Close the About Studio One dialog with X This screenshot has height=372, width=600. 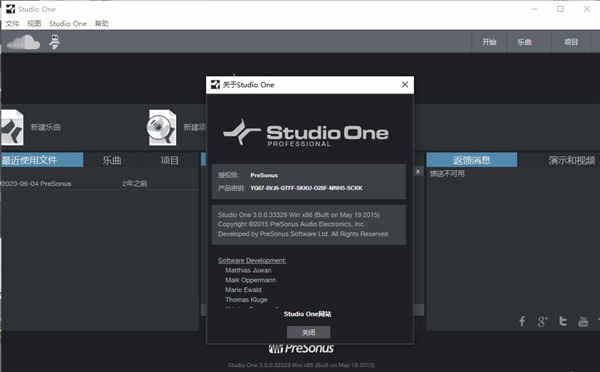(x=405, y=85)
